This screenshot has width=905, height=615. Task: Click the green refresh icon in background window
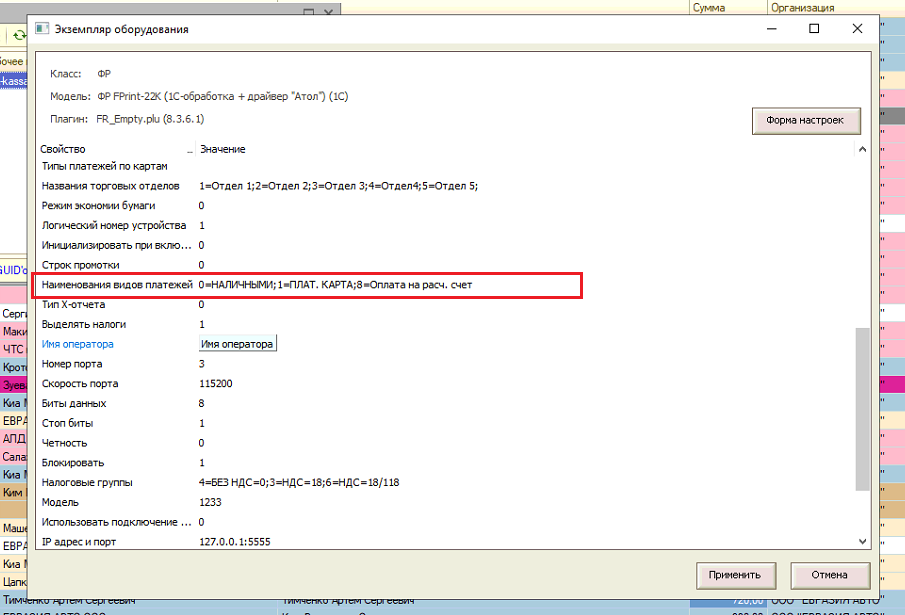(x=20, y=36)
